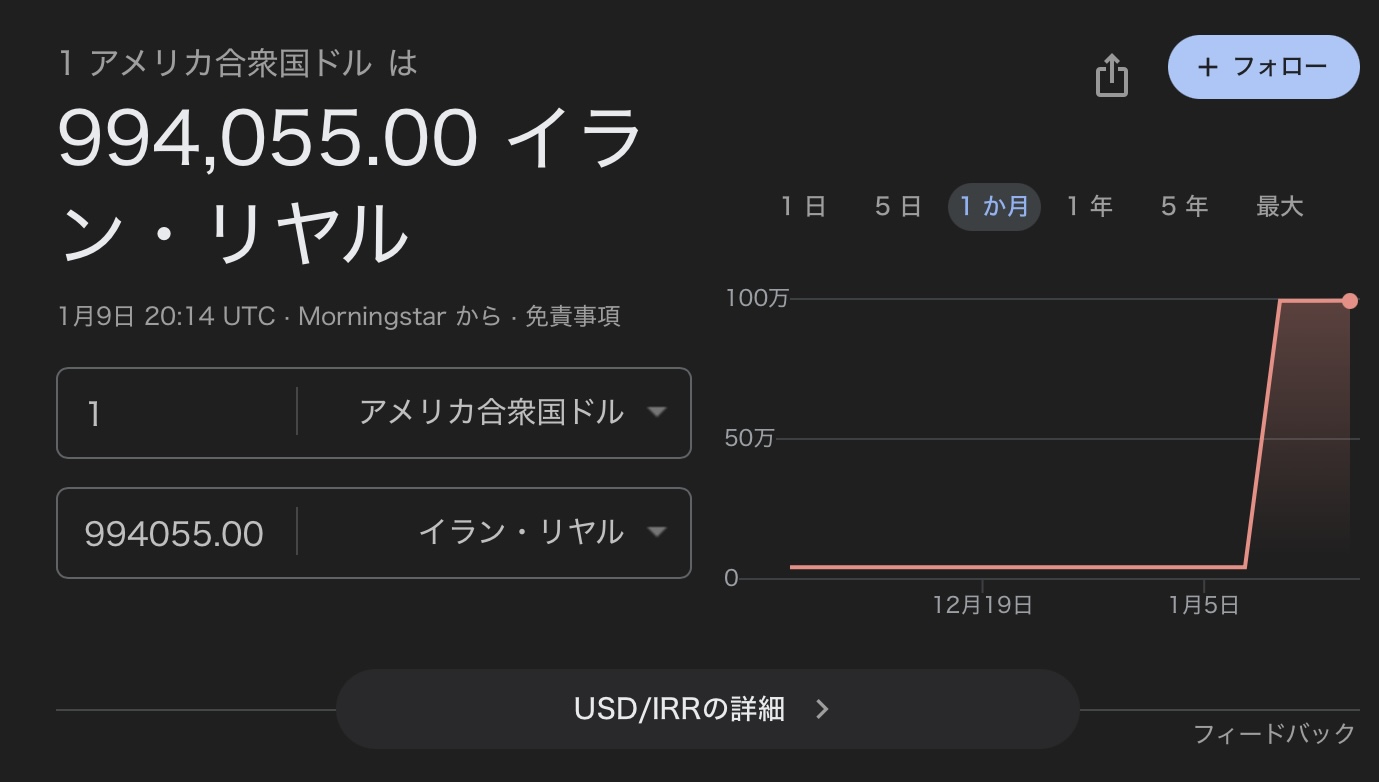Click the share icon
This screenshot has height=782, width=1379.
click(x=1111, y=75)
